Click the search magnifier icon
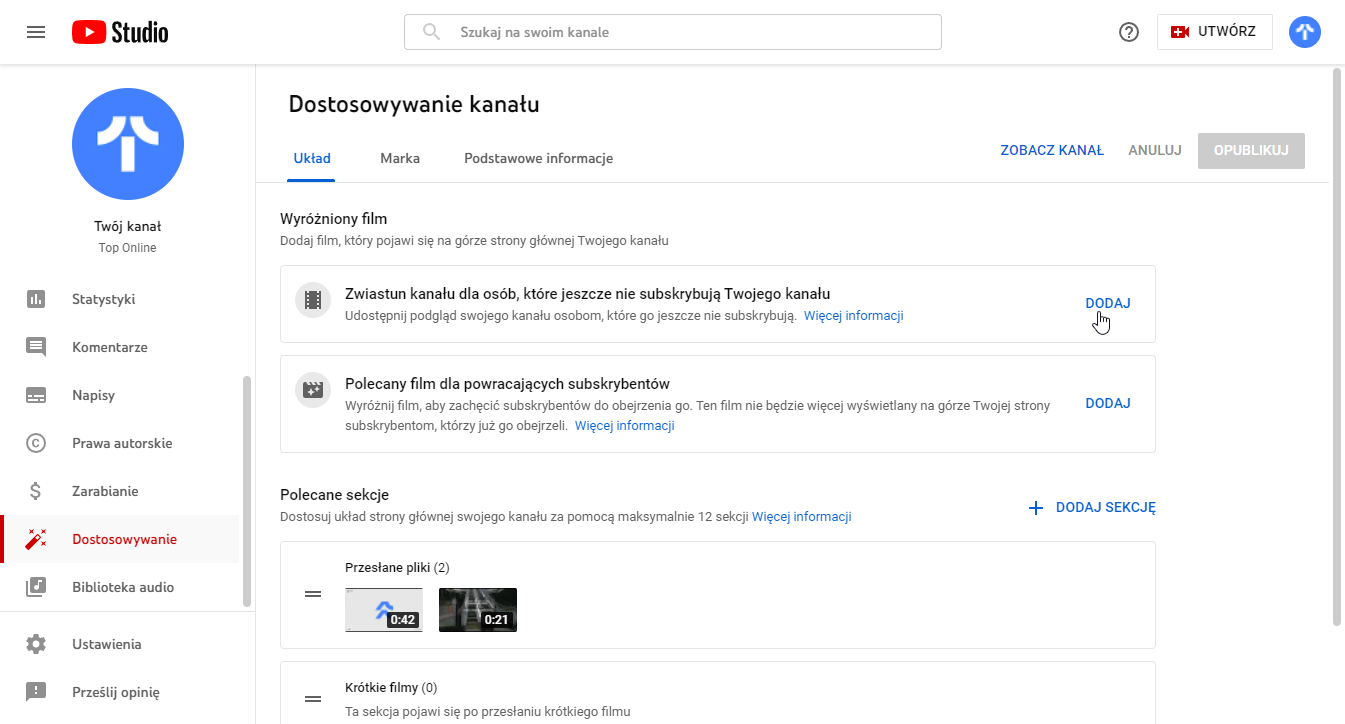1345x724 pixels. point(432,32)
